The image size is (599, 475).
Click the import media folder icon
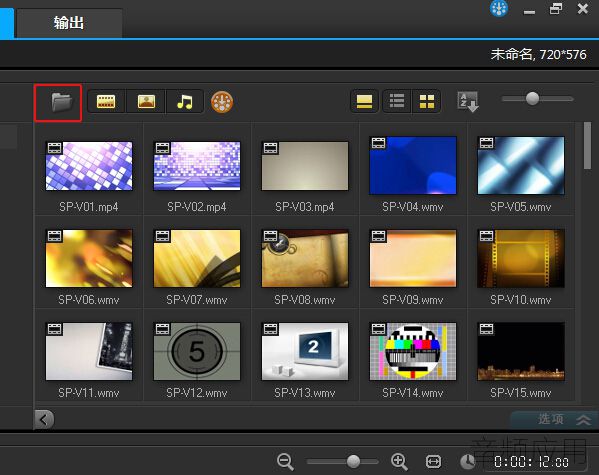(x=61, y=102)
